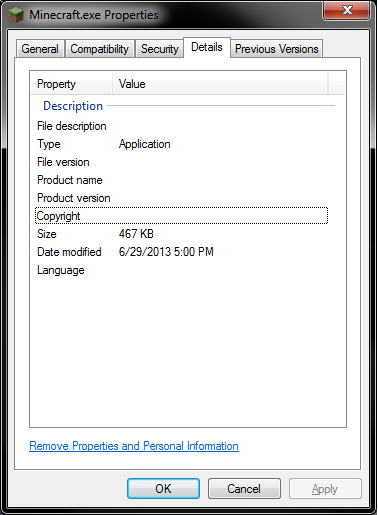378x515 pixels.
Task: Switch to the General tab
Action: (40, 49)
